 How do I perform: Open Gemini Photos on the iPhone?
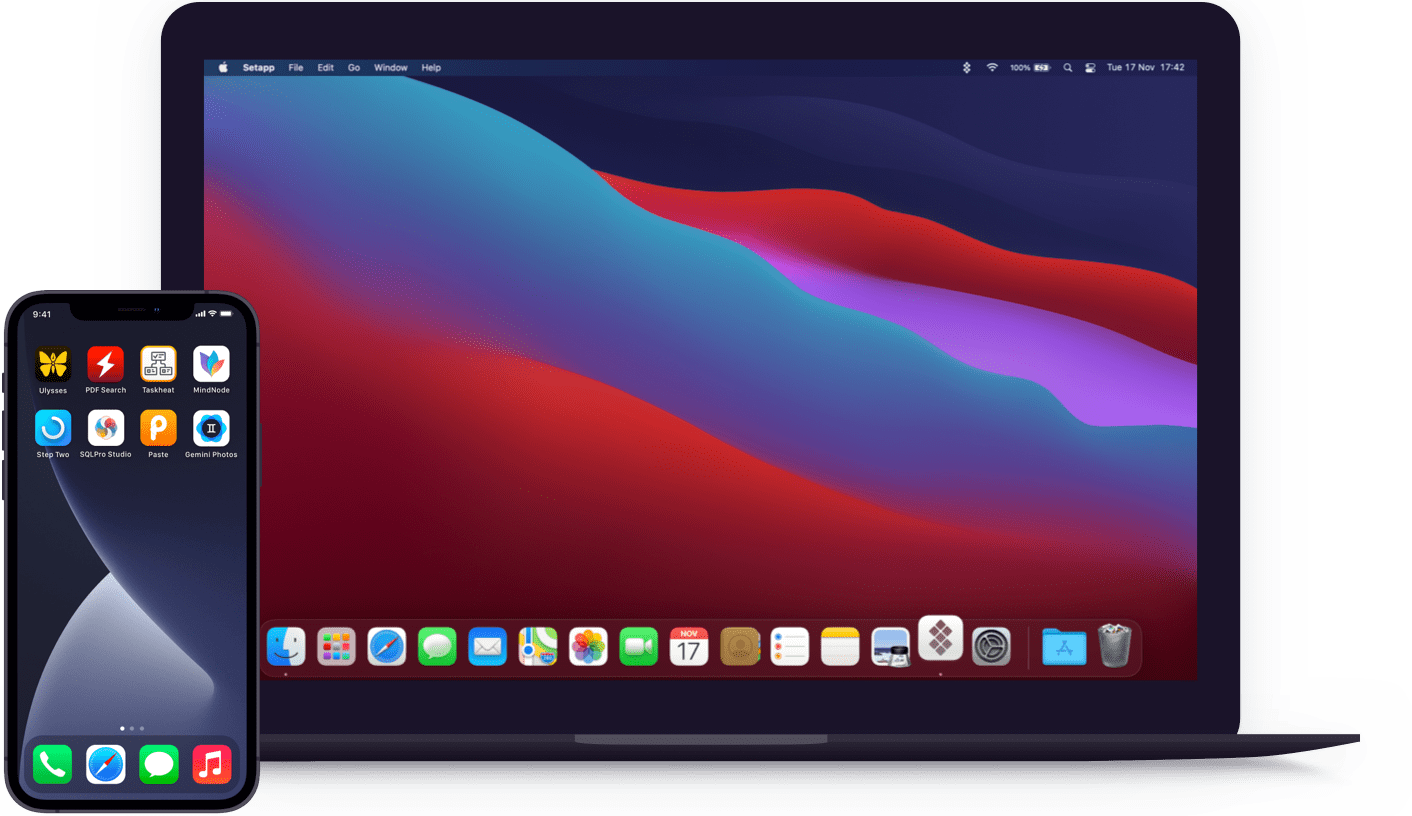(211, 428)
